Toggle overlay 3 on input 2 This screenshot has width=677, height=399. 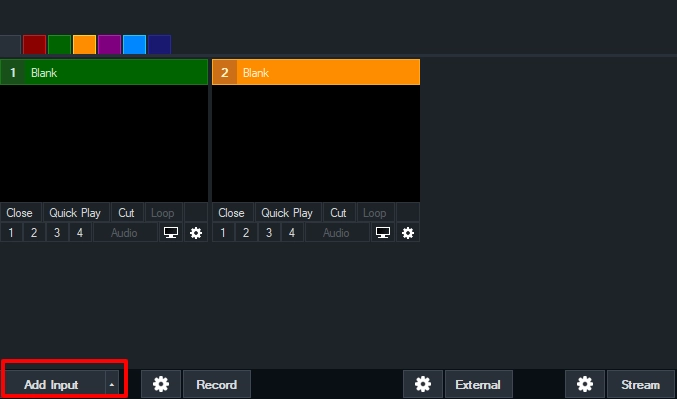269,233
